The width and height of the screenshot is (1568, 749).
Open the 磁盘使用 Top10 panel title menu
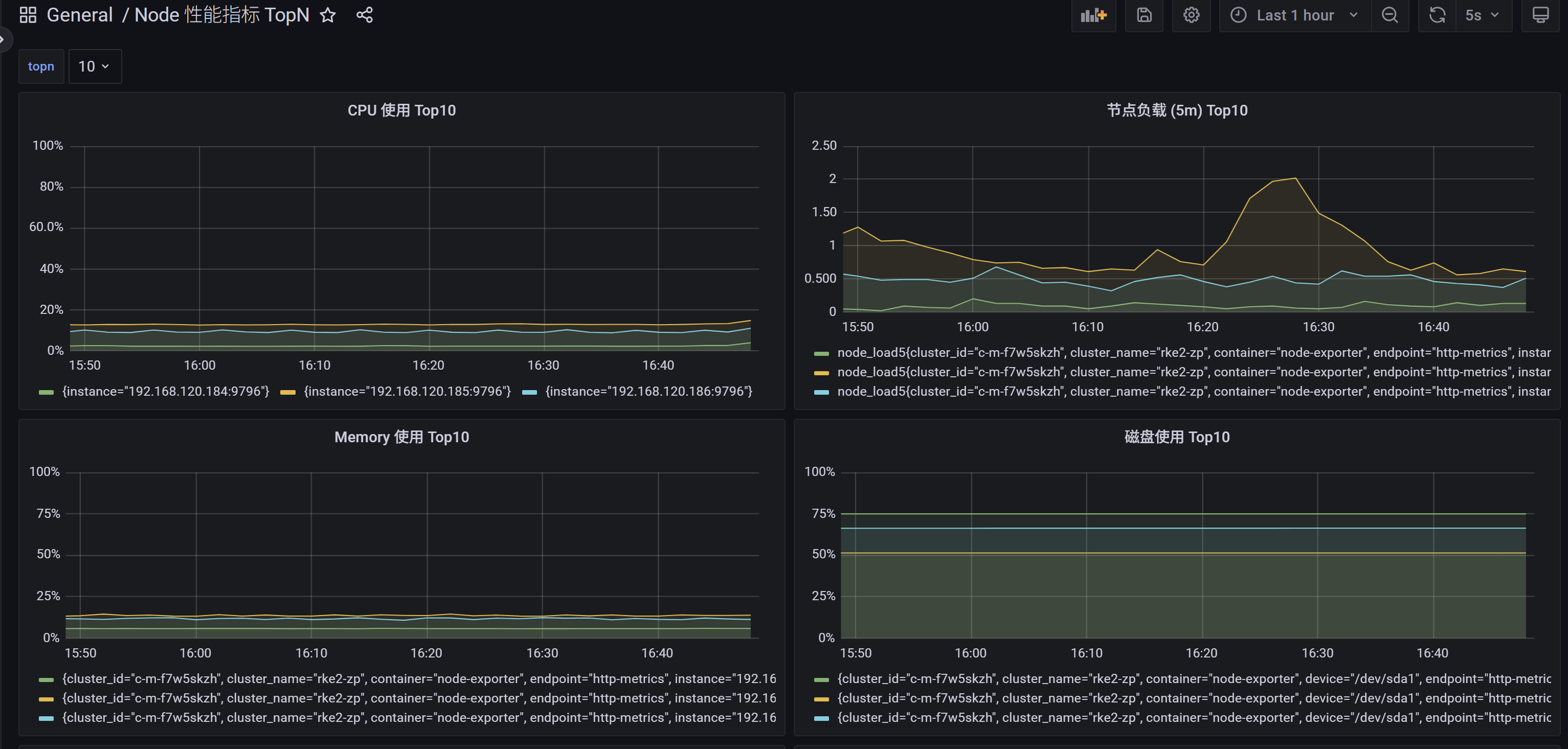(x=1177, y=437)
